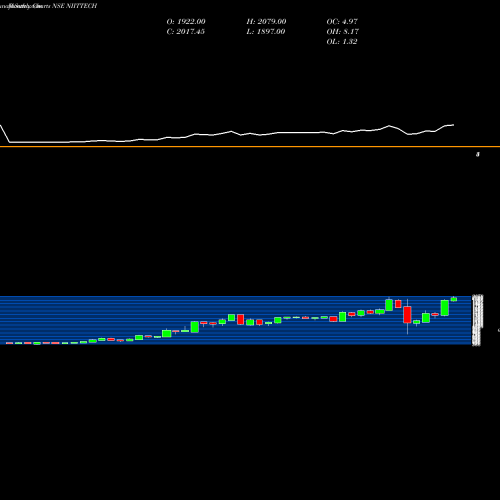Click the NSE NIITTECH chart title
The image size is (500, 500).
pos(74,6)
